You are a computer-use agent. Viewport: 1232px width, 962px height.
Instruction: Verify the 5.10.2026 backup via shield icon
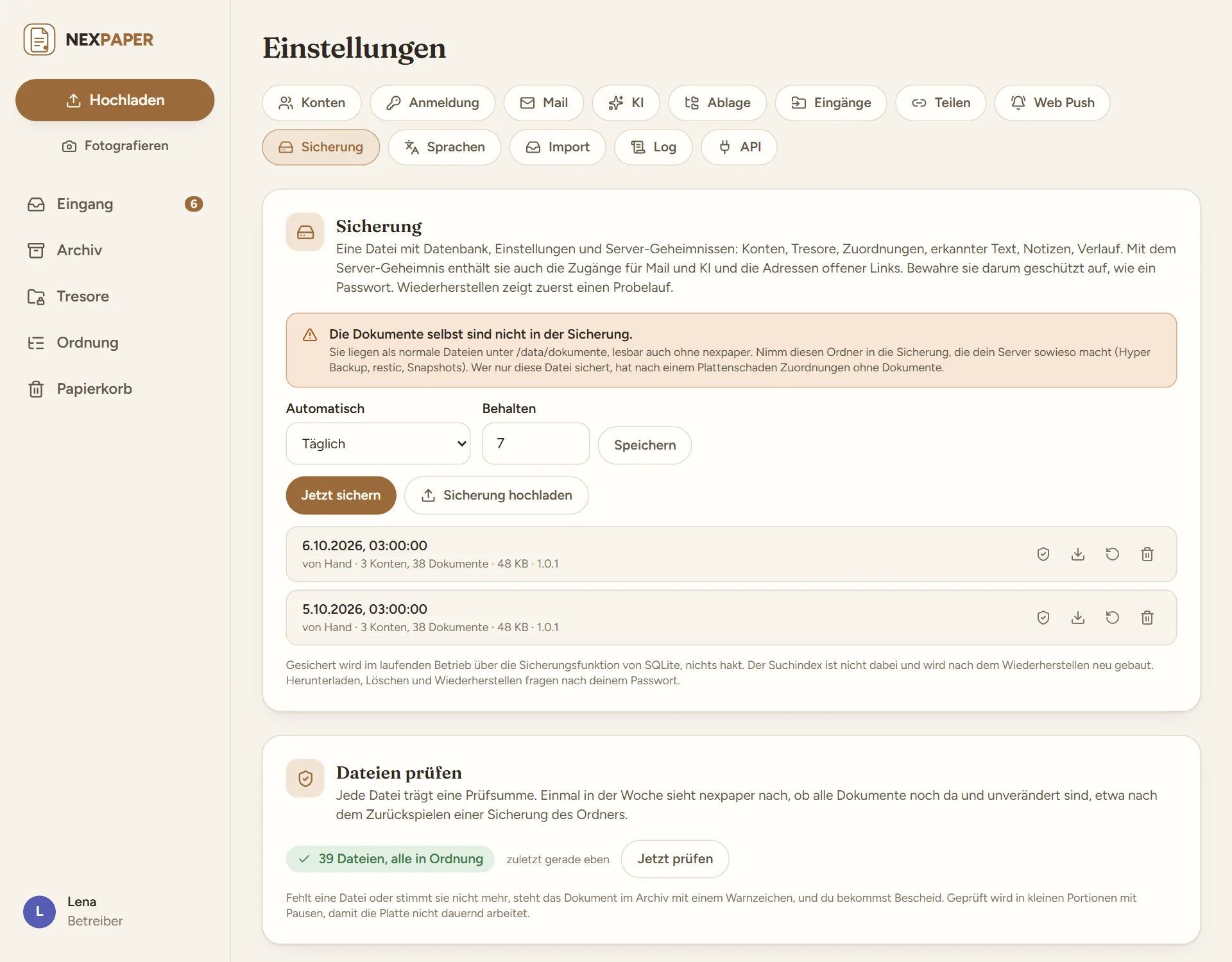pos(1043,618)
